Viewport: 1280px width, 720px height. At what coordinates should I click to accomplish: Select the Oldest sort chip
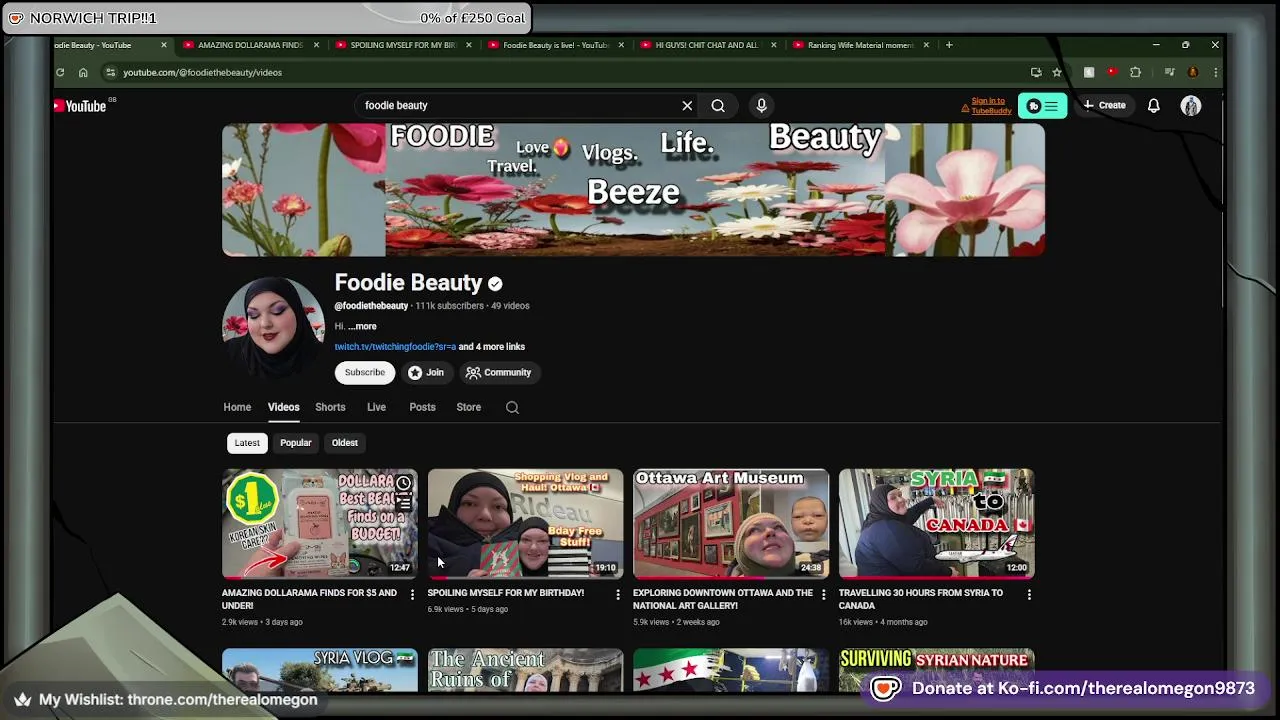point(345,443)
